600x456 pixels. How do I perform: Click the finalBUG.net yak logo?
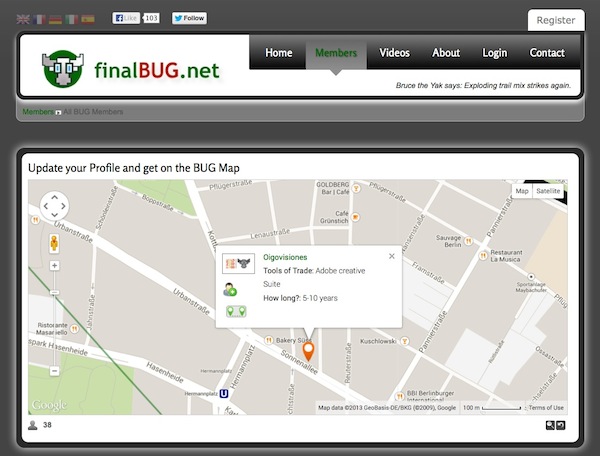pyautogui.click(x=63, y=69)
